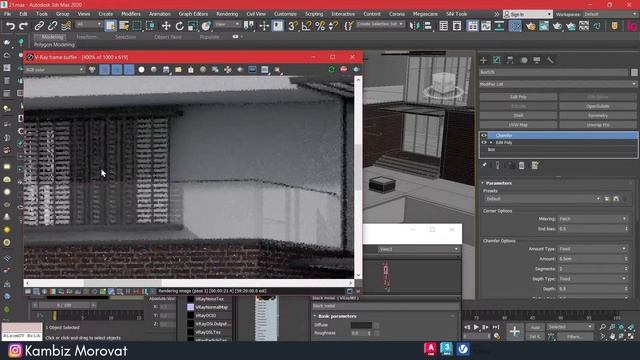The height and width of the screenshot is (360, 640).
Task: Click the Unlink Selection tool
Action: (52, 26)
